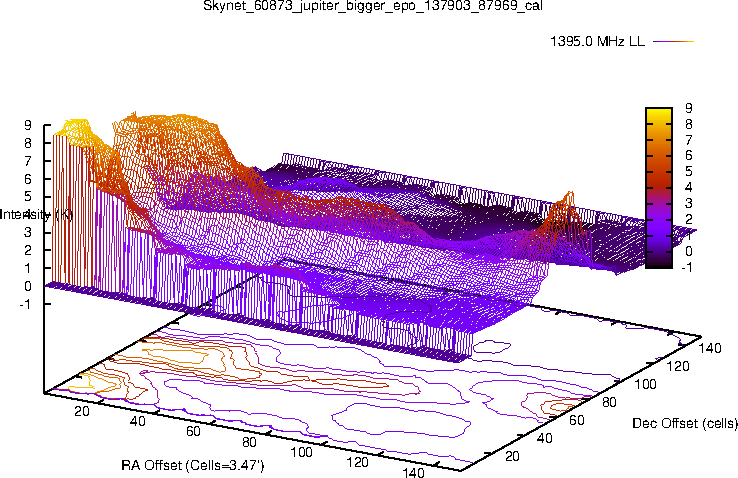The height and width of the screenshot is (478, 738).
Task: Click RA axis tick label 120
Action: pyautogui.click(x=358, y=462)
